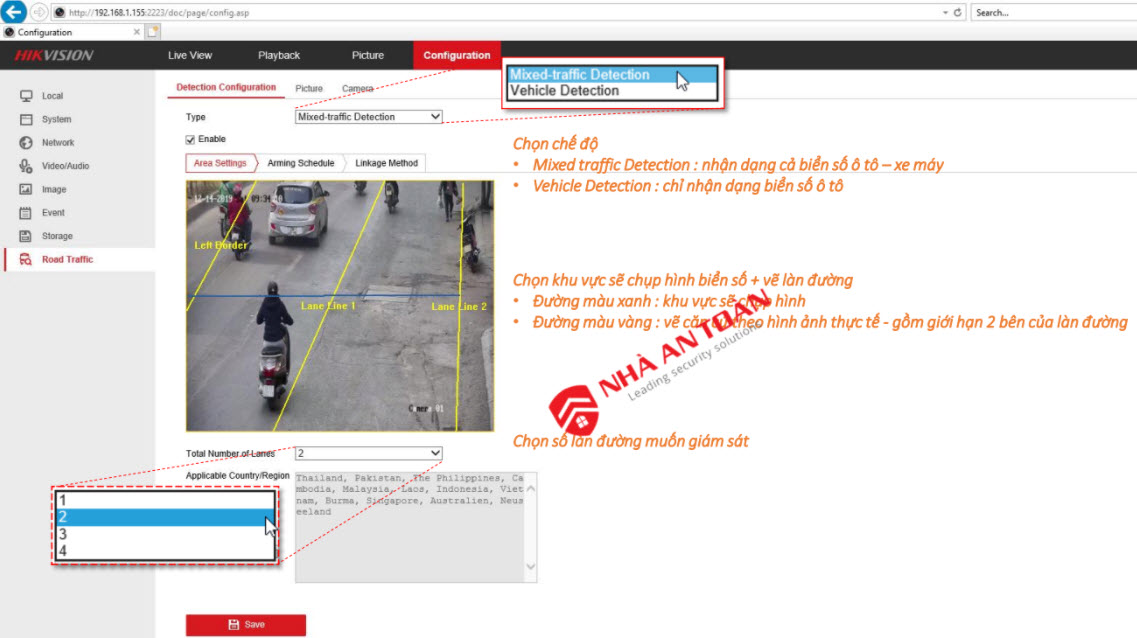Click the Network globe icon
Image resolution: width=1137 pixels, height=638 pixels.
[x=26, y=143]
